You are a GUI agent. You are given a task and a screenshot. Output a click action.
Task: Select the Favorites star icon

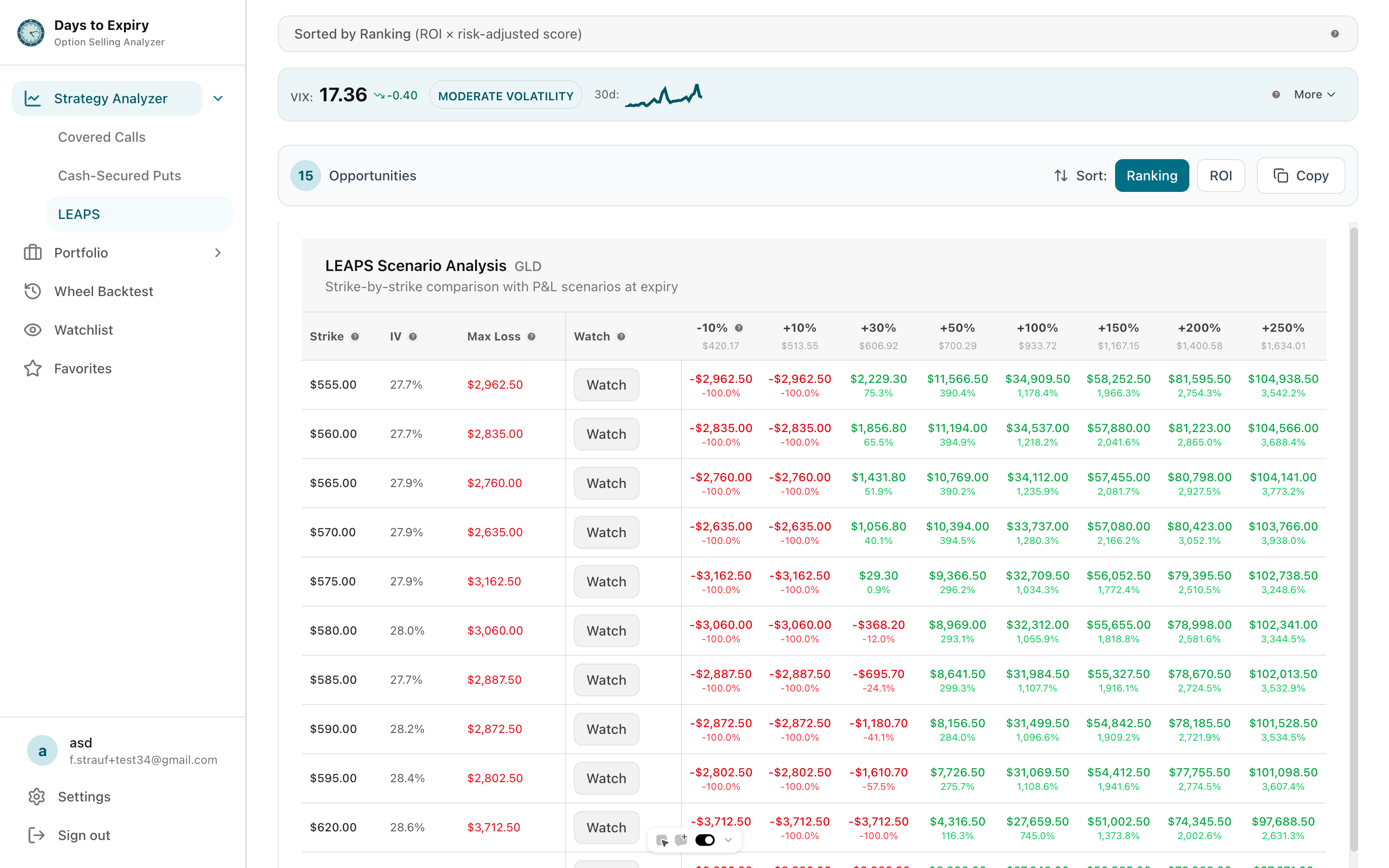33,368
